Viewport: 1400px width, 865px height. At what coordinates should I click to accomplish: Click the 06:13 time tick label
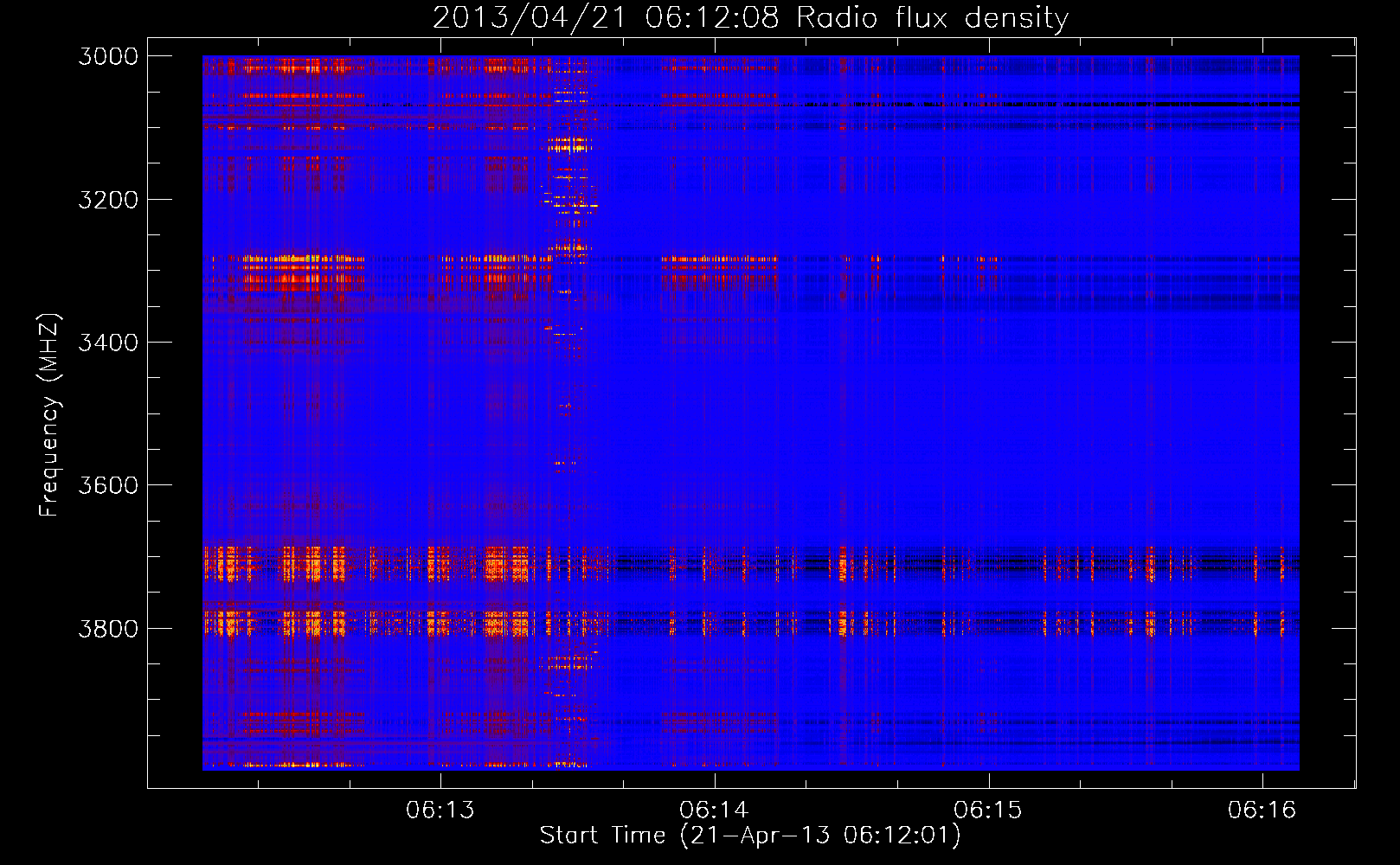440,811
